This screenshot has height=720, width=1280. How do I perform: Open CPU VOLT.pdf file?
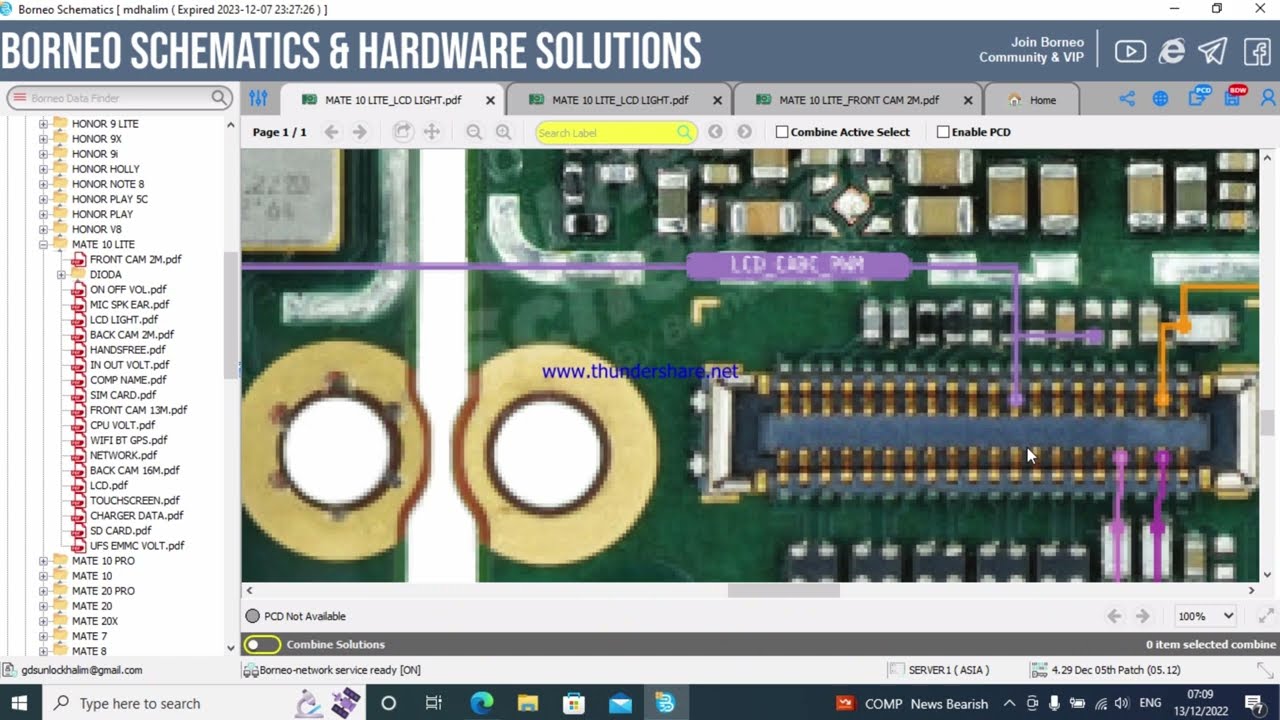click(x=122, y=425)
